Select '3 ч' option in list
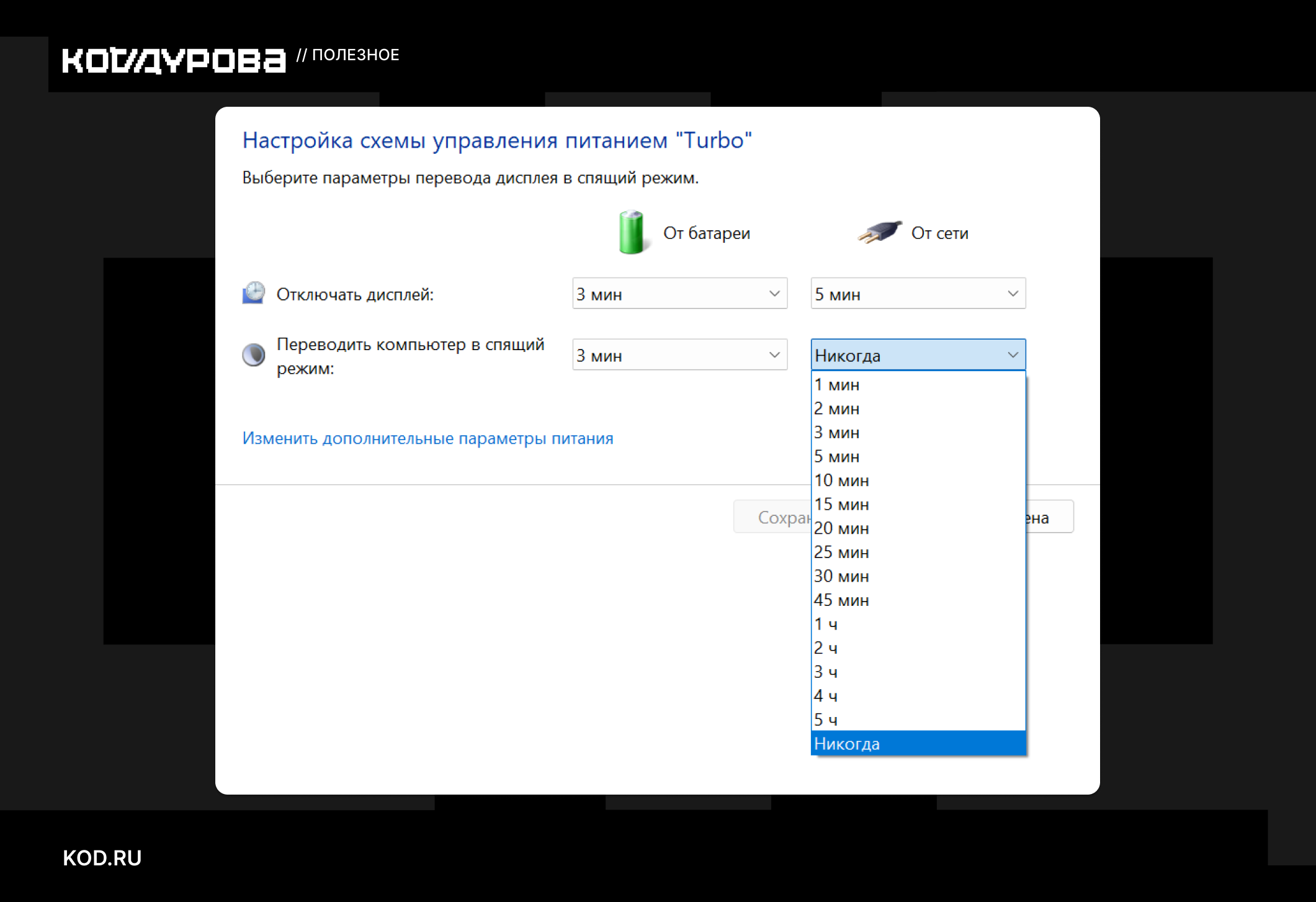The height and width of the screenshot is (902, 1316). pos(918,672)
